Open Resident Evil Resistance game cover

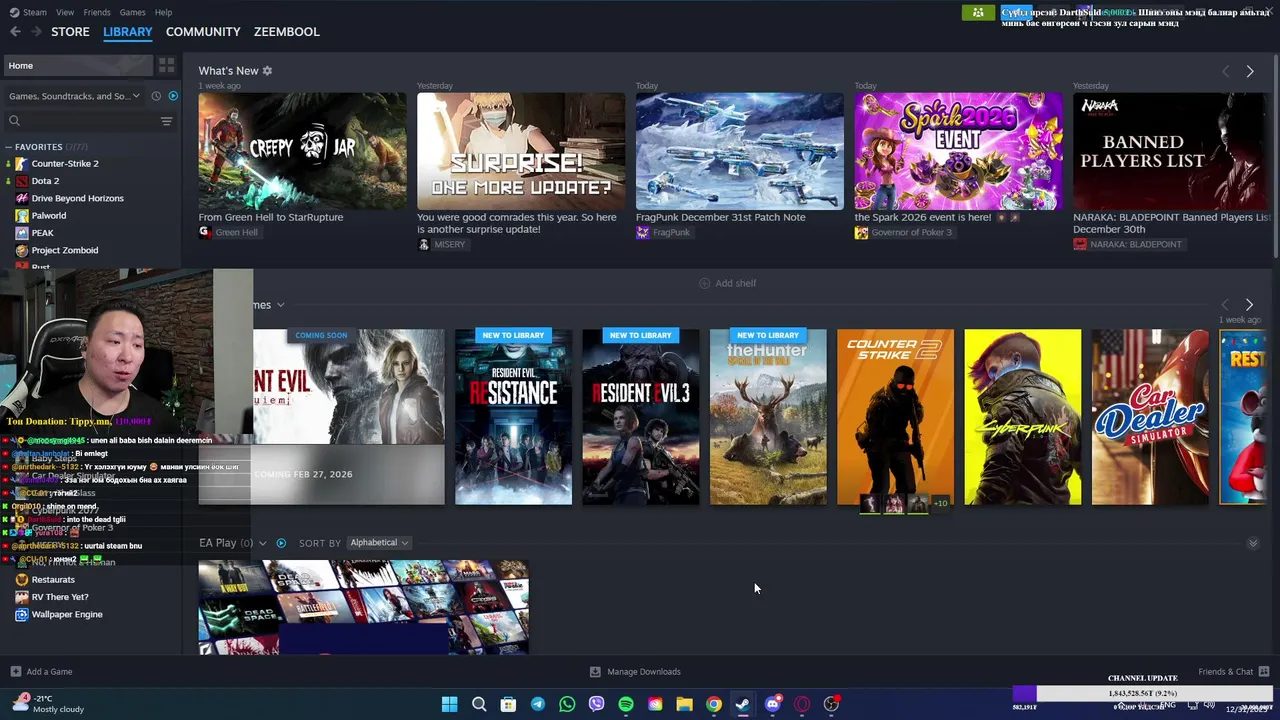513,417
